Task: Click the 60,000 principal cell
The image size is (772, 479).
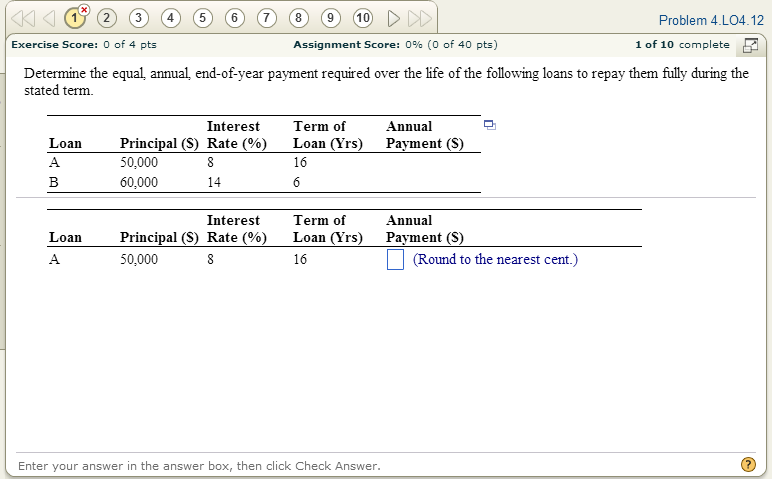Action: click(x=139, y=183)
